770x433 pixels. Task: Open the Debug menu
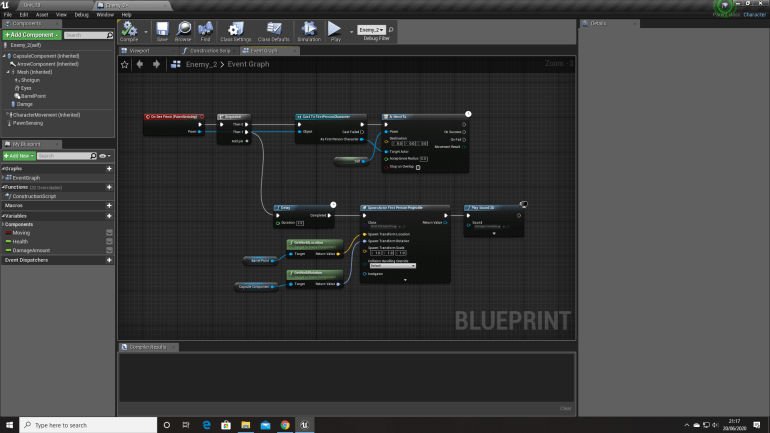coord(82,15)
